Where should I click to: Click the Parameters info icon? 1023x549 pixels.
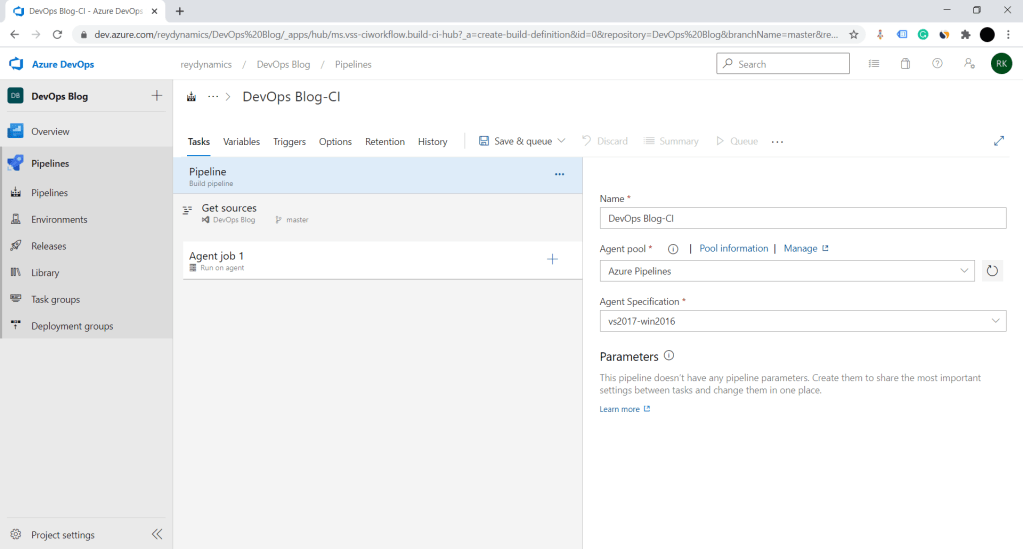(x=669, y=356)
